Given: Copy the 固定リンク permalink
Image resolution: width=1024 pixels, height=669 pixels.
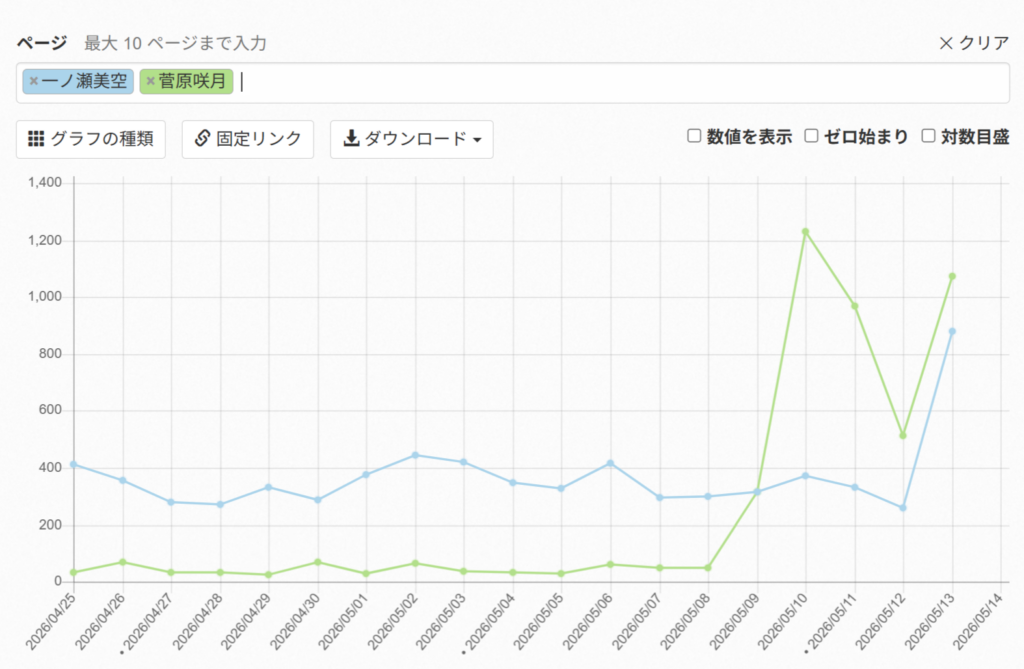Looking at the screenshot, I should point(248,139).
